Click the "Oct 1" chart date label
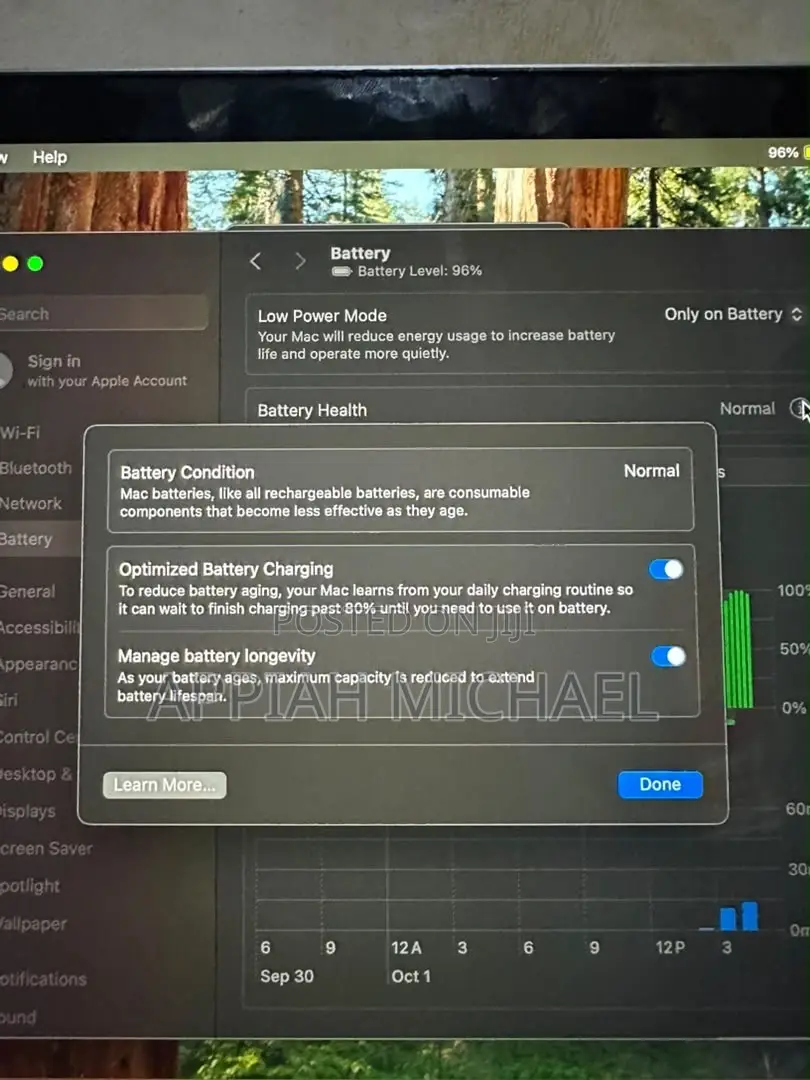The height and width of the screenshot is (1080, 810). tap(411, 977)
